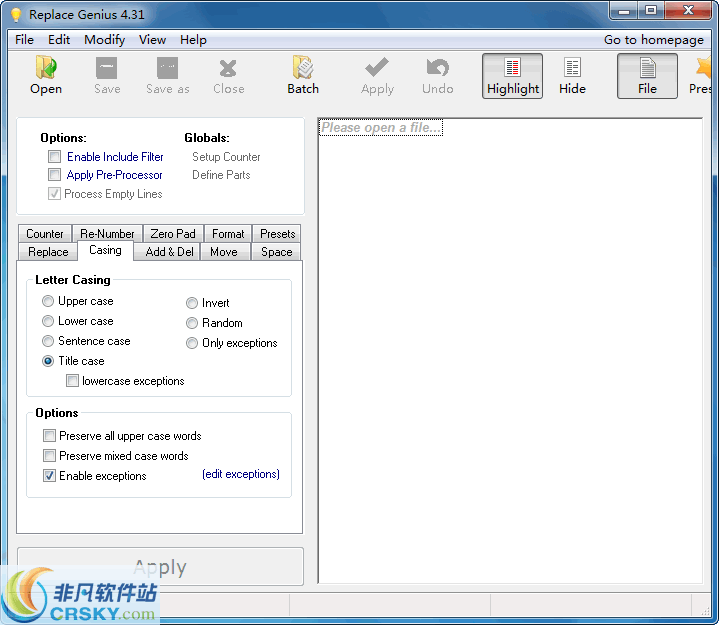Switch to the Move tab
This screenshot has width=719, height=625.
pos(224,252)
